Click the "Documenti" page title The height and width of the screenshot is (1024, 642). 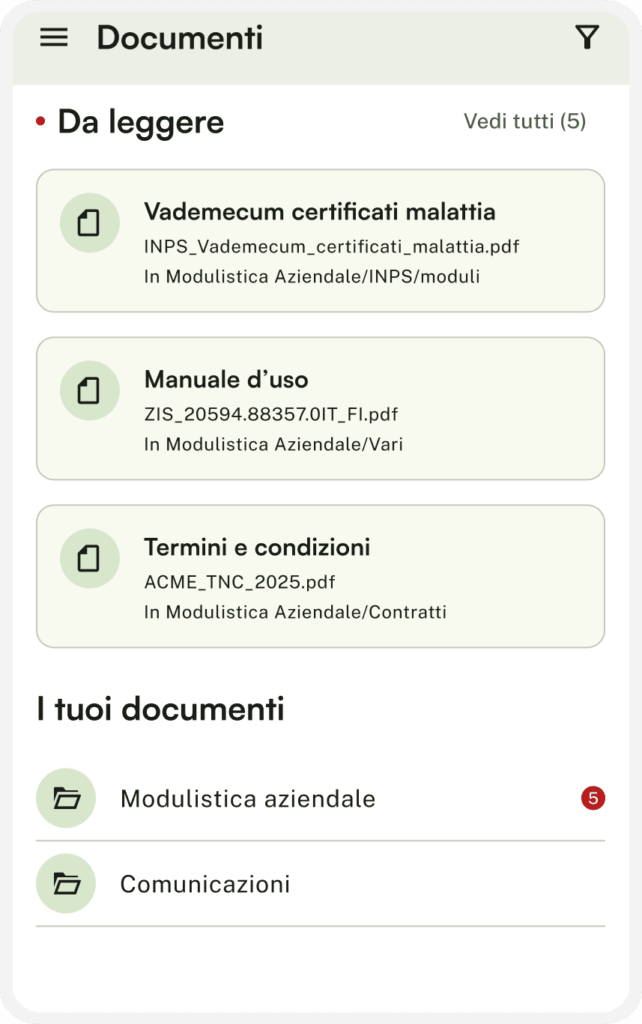pyautogui.click(x=180, y=38)
